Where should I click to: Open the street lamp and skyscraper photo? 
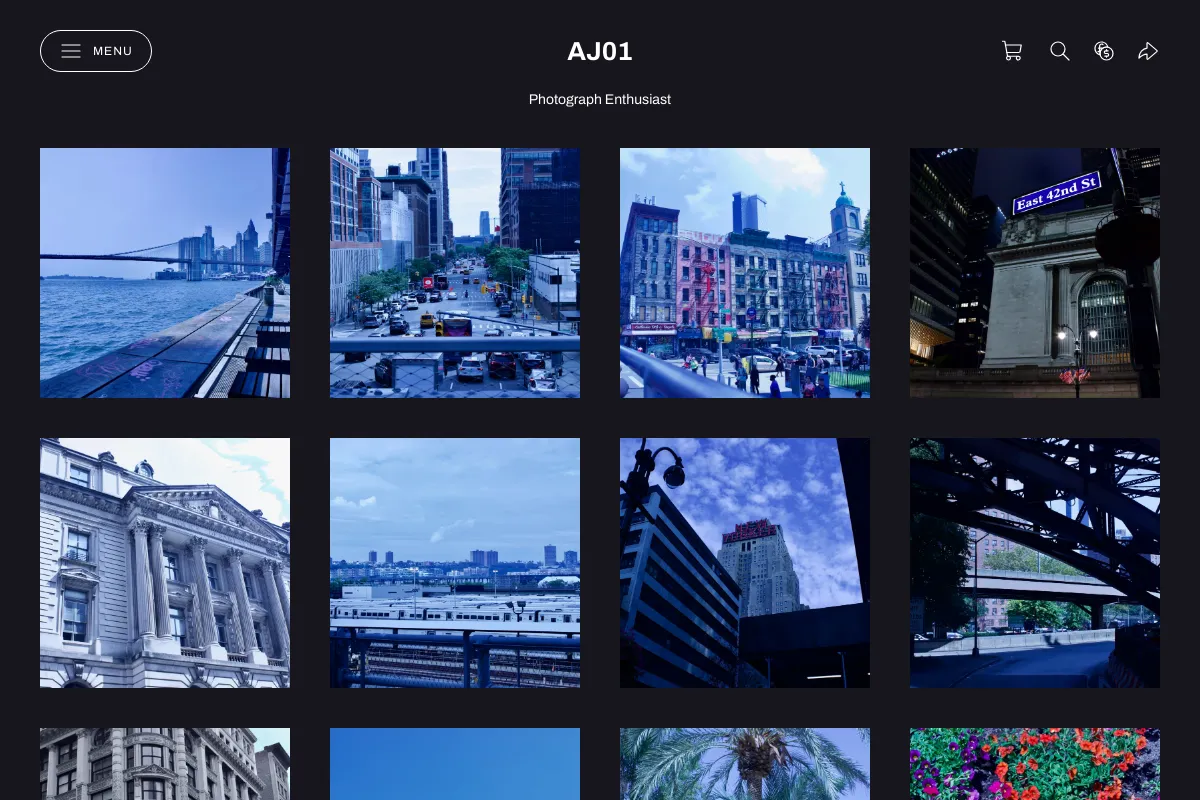(745, 563)
